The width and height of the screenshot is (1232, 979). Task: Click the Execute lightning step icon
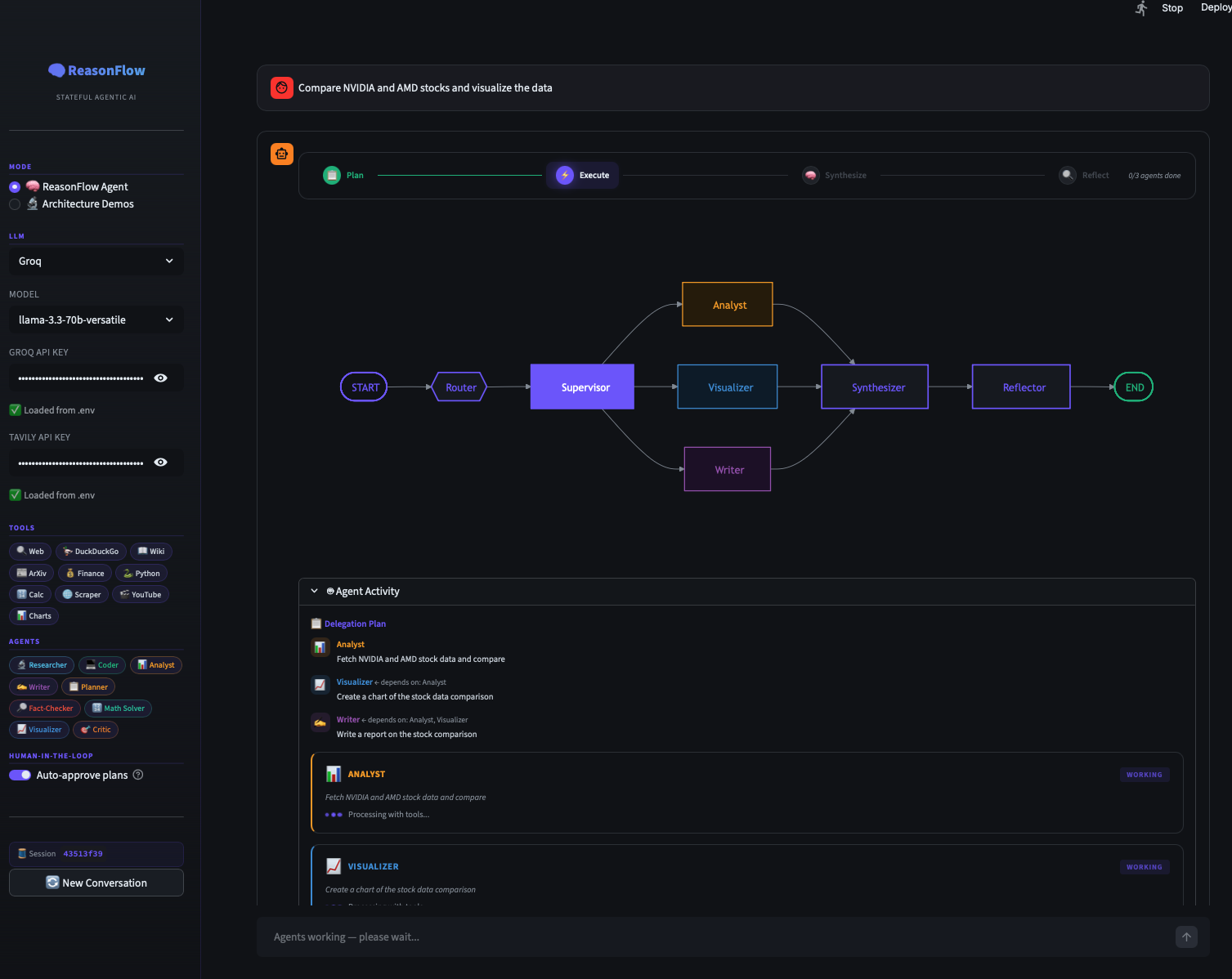click(565, 176)
